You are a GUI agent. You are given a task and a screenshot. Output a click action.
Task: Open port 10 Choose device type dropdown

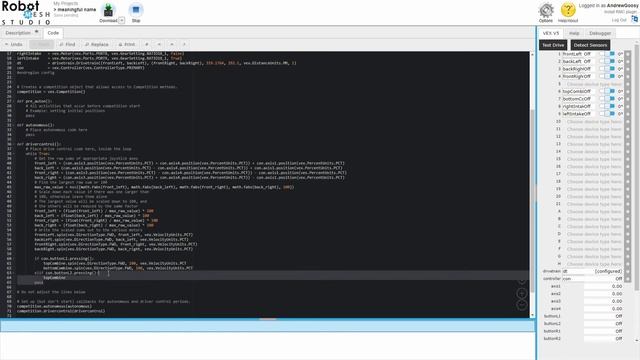pyautogui.click(x=594, y=122)
